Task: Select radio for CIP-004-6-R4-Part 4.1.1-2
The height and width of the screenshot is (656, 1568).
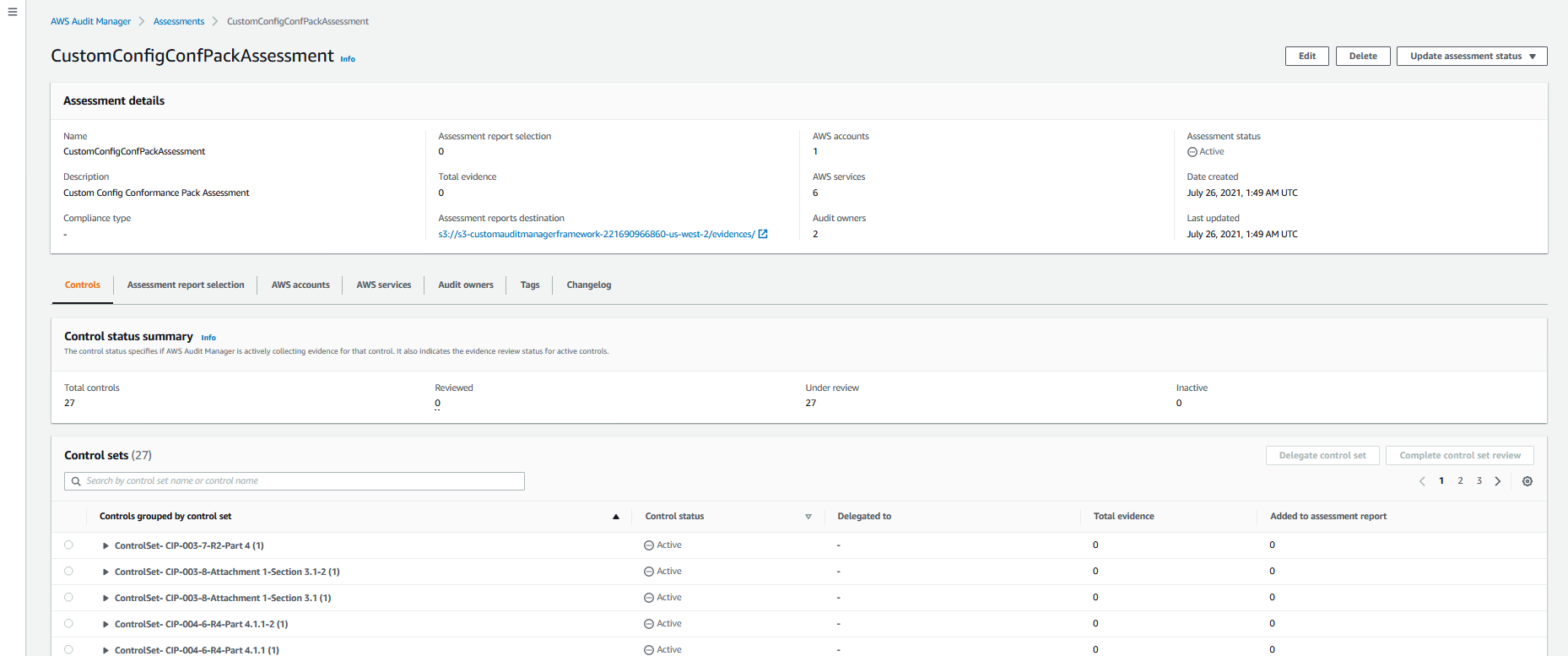Action: 68,624
